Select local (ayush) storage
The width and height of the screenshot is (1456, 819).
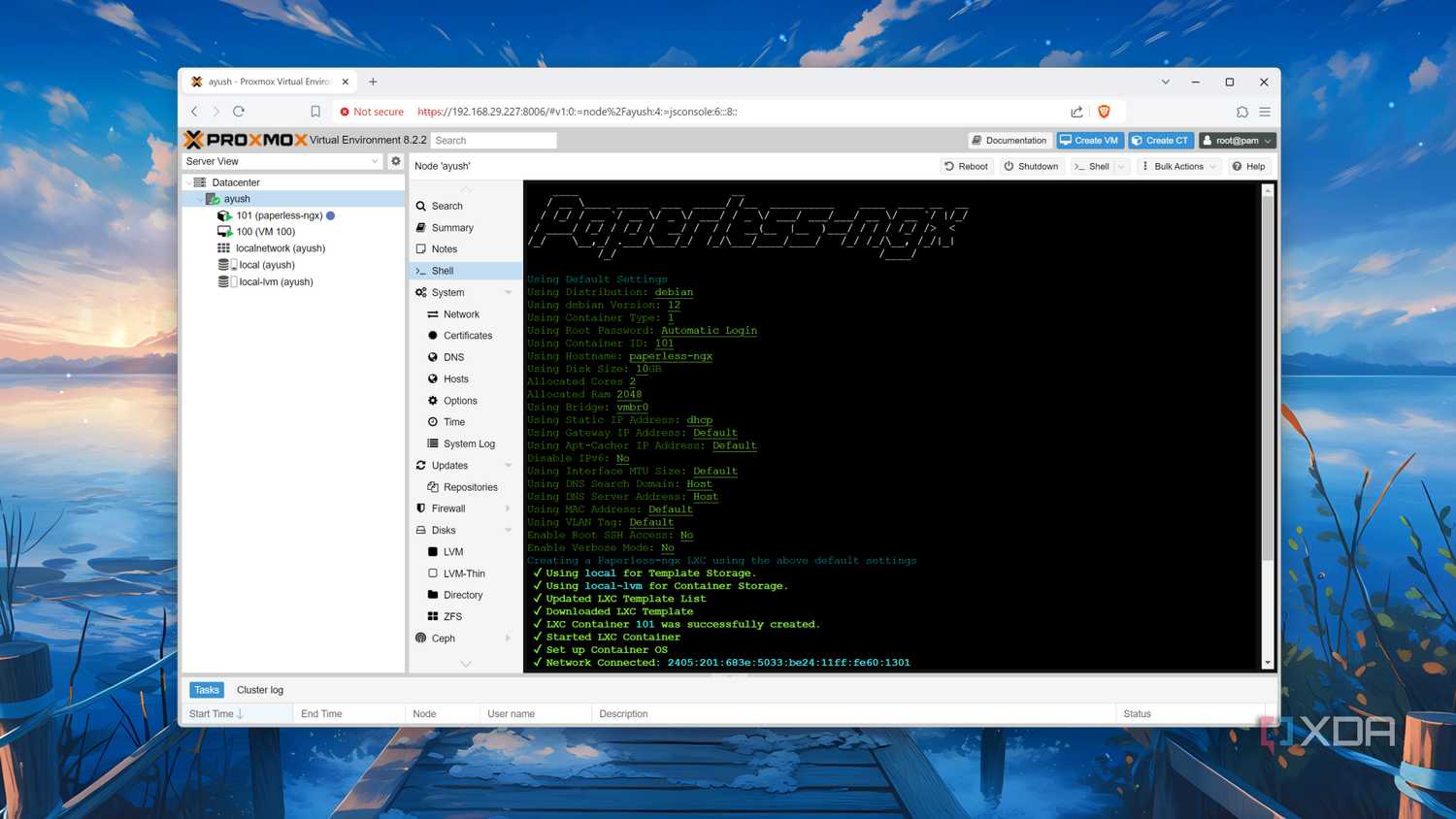267,265
